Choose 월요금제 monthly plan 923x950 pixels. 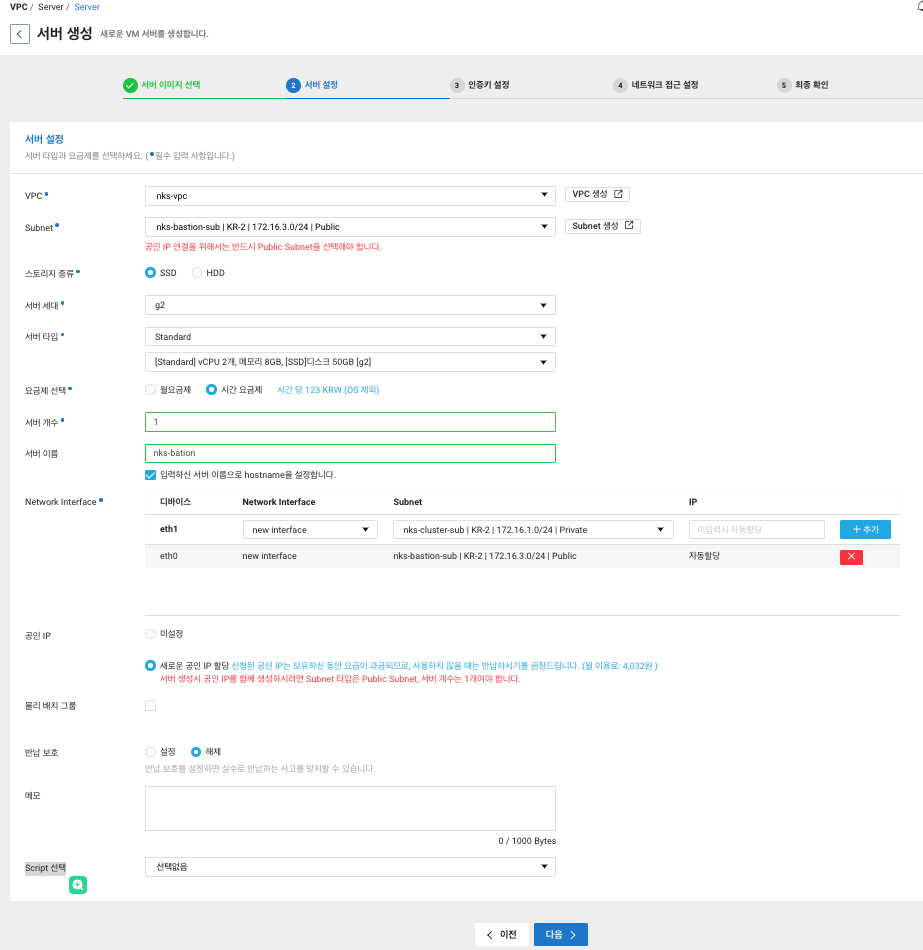[x=150, y=390]
